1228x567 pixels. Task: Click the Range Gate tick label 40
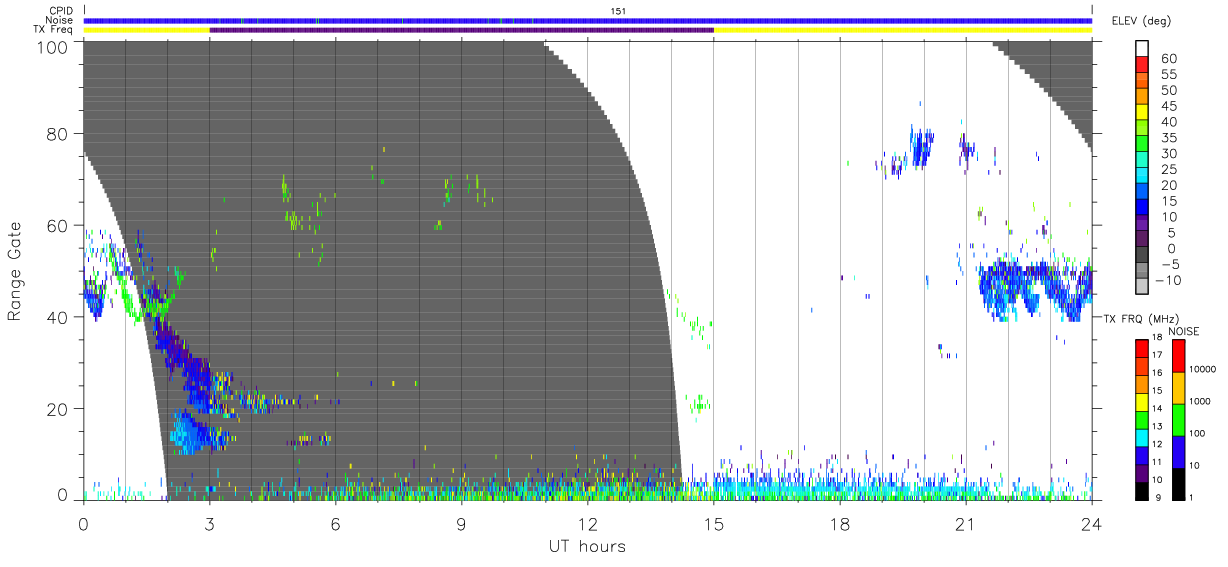pyautogui.click(x=58, y=318)
